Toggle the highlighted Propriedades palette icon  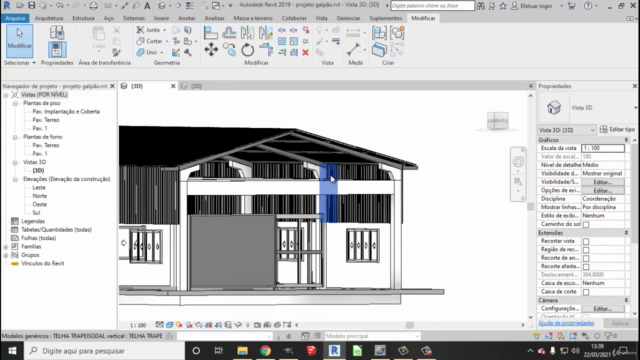(x=57, y=49)
